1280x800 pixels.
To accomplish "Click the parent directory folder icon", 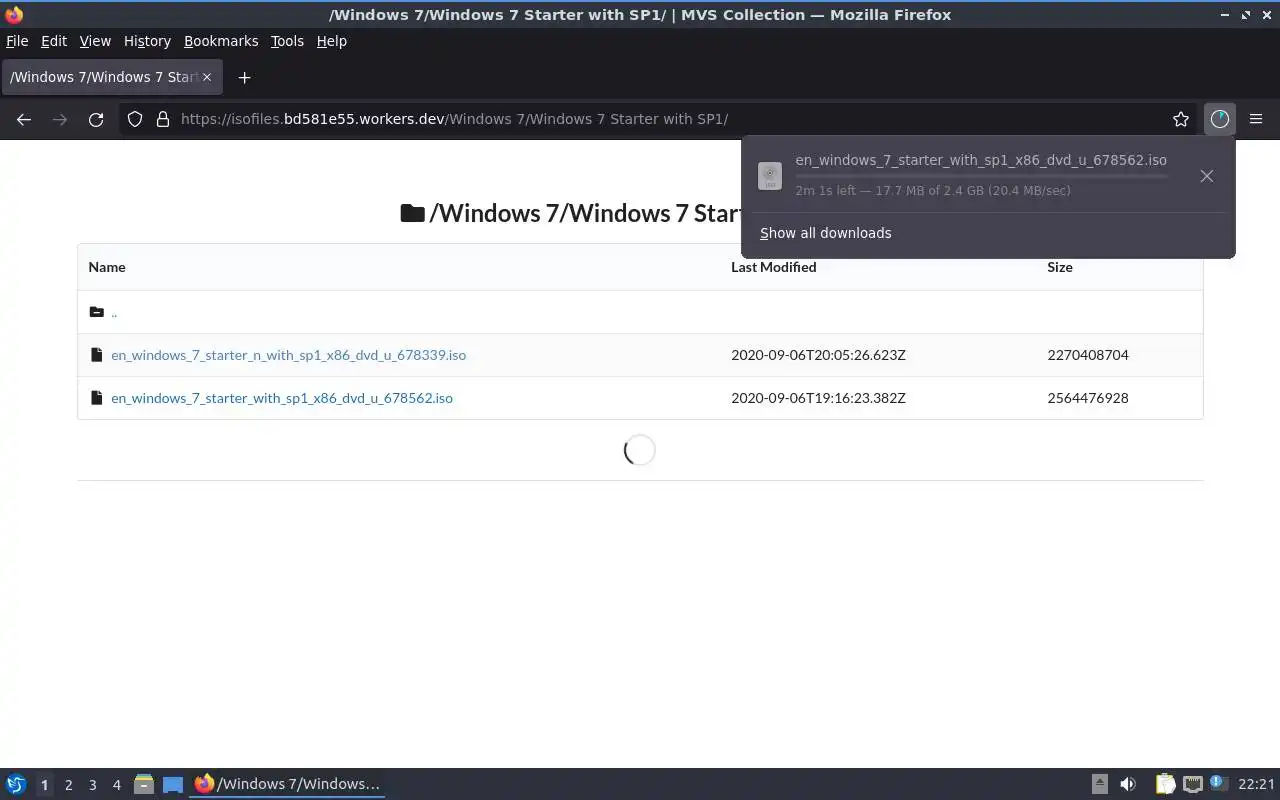I will point(97,312).
